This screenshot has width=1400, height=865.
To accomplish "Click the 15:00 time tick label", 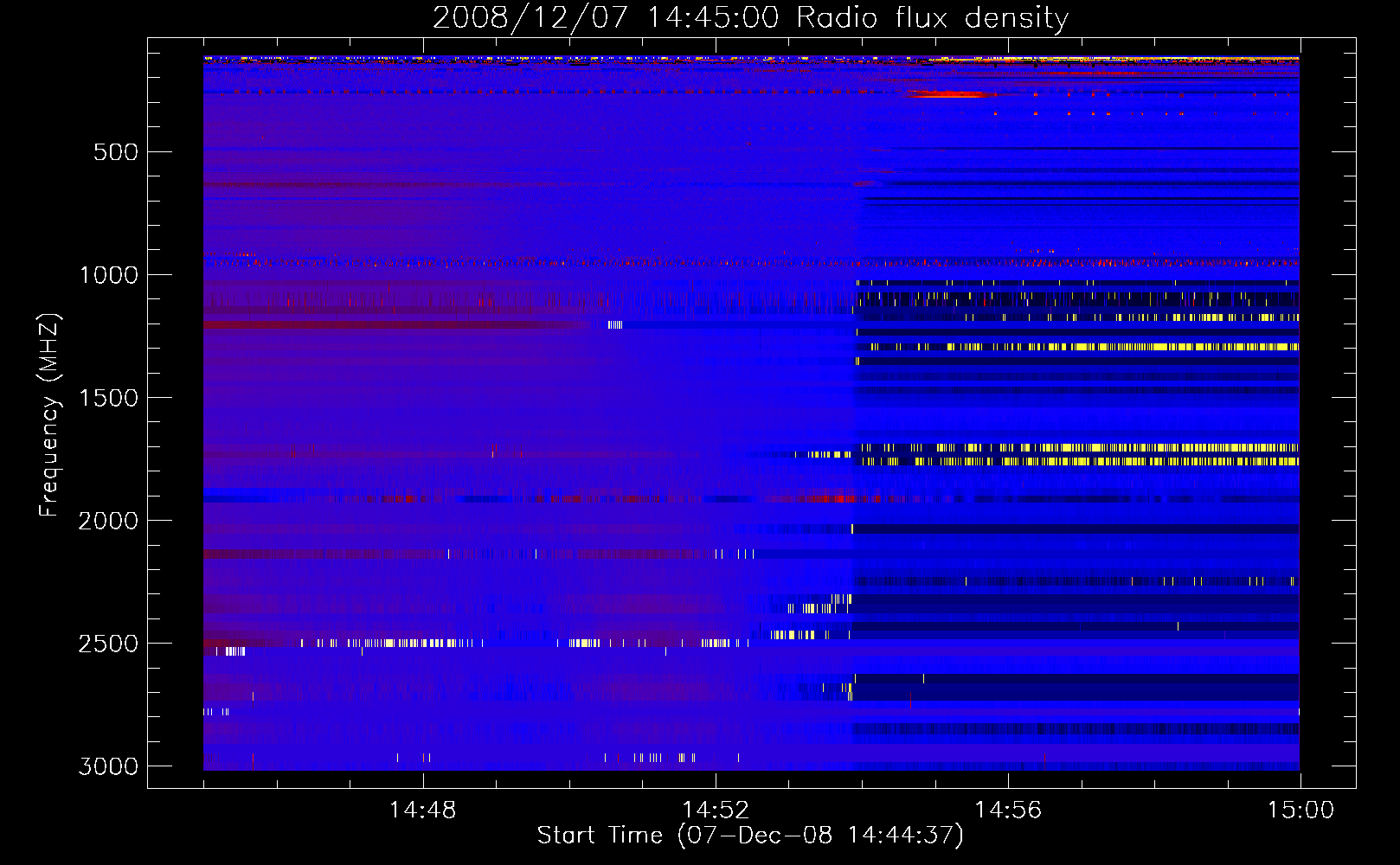I will (1300, 811).
